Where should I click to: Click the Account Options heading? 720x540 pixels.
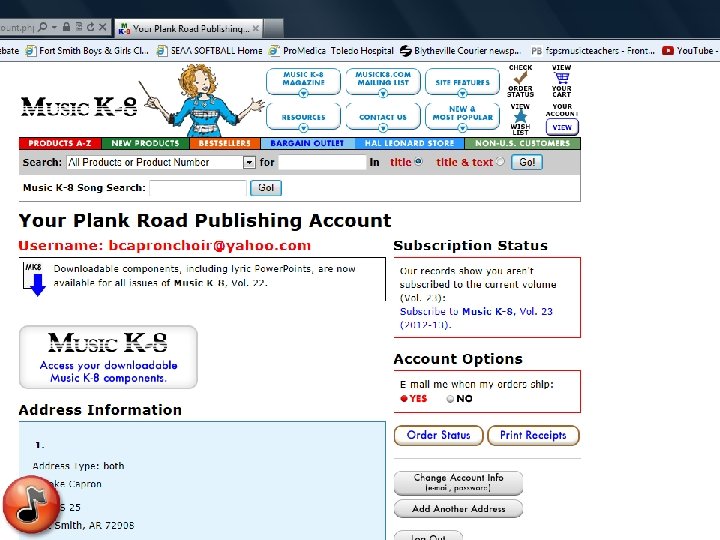458,359
